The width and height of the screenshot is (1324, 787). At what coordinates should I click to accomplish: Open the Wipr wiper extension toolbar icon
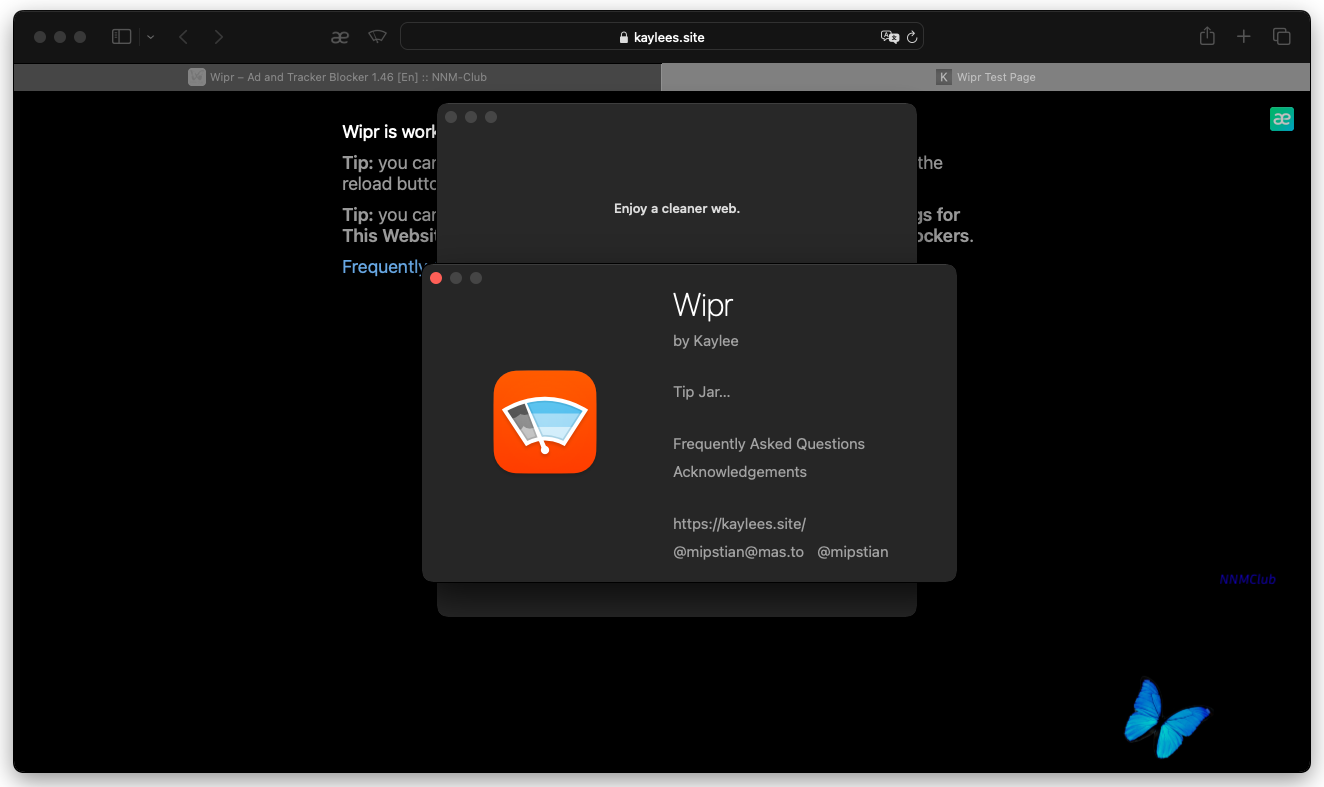click(x=377, y=37)
